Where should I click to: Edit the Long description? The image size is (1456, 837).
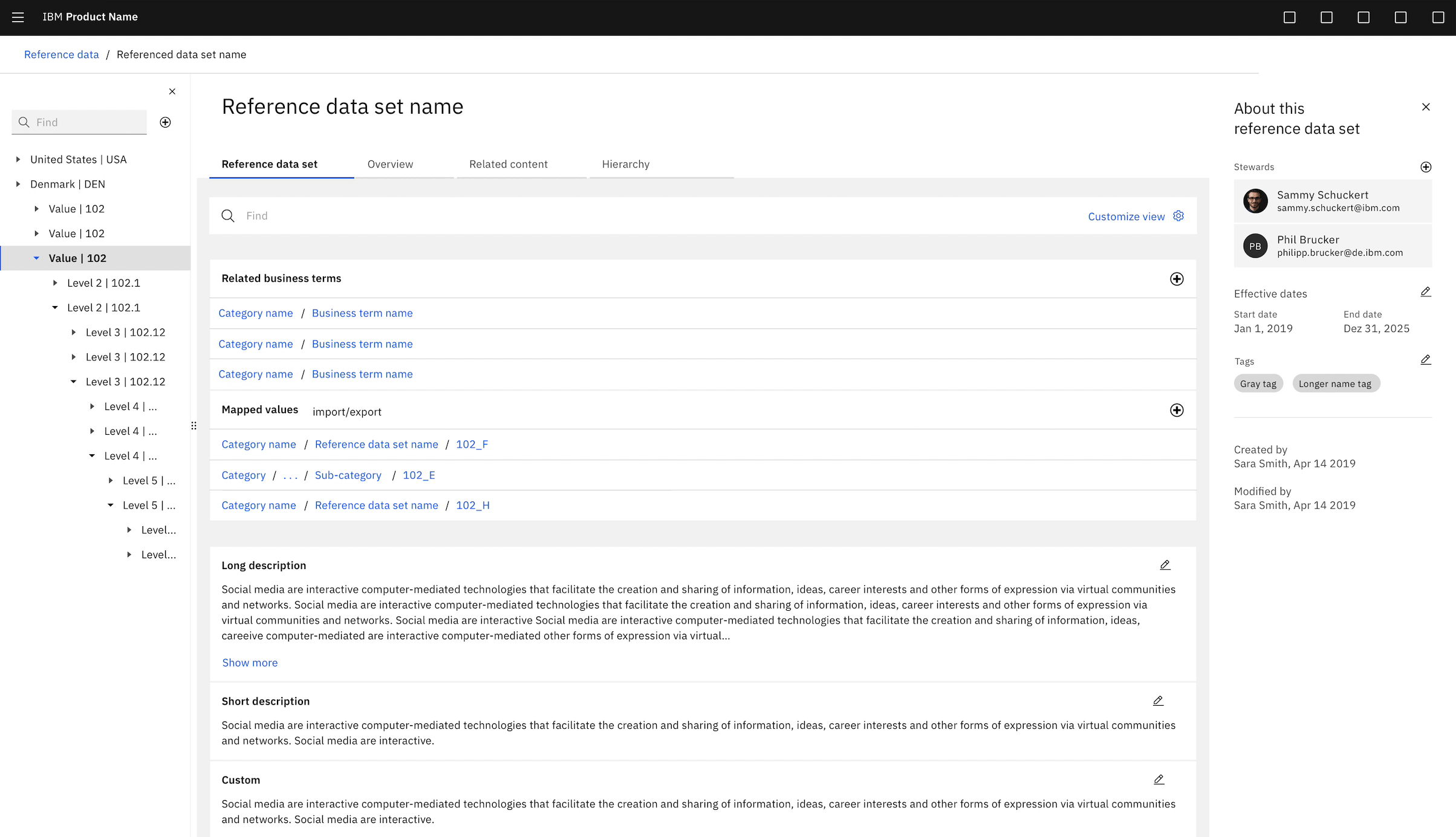pyautogui.click(x=1165, y=565)
